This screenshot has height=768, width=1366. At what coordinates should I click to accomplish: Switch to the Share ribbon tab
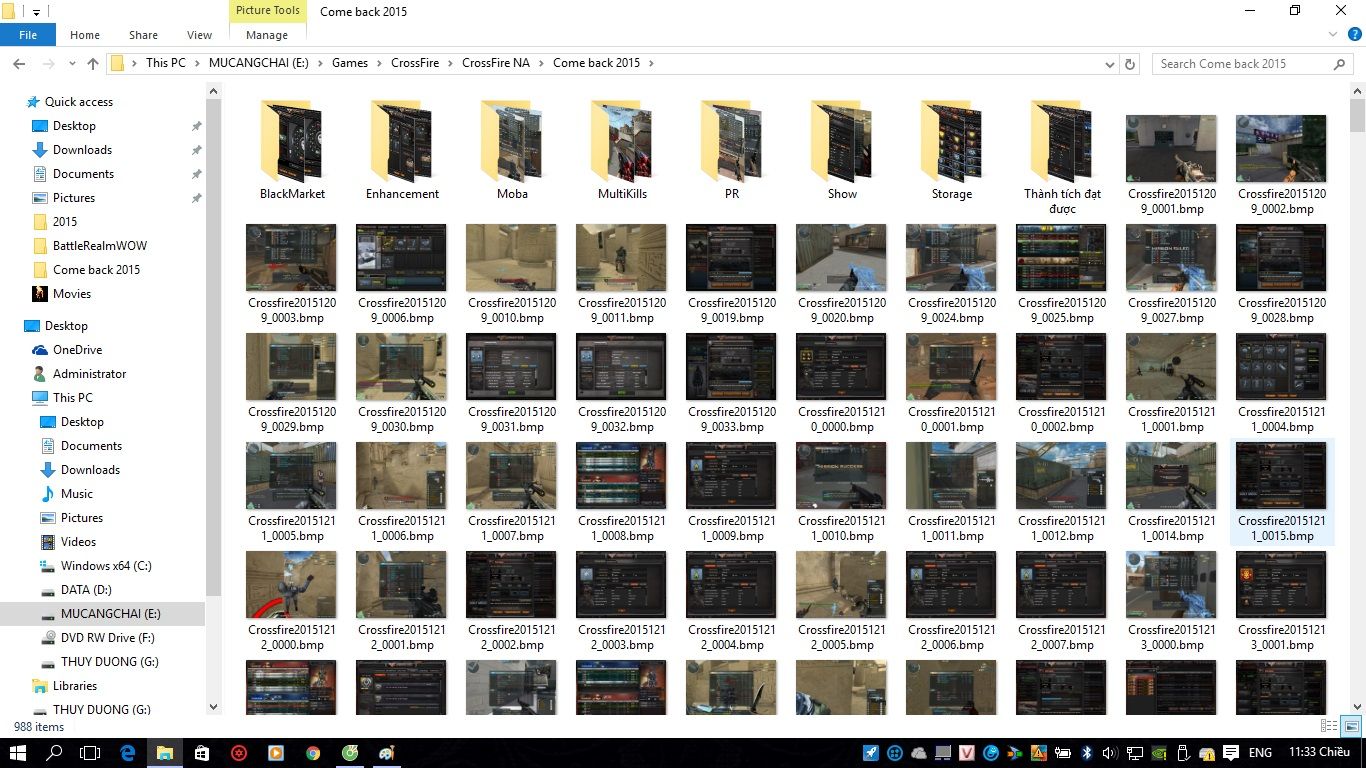pos(143,35)
